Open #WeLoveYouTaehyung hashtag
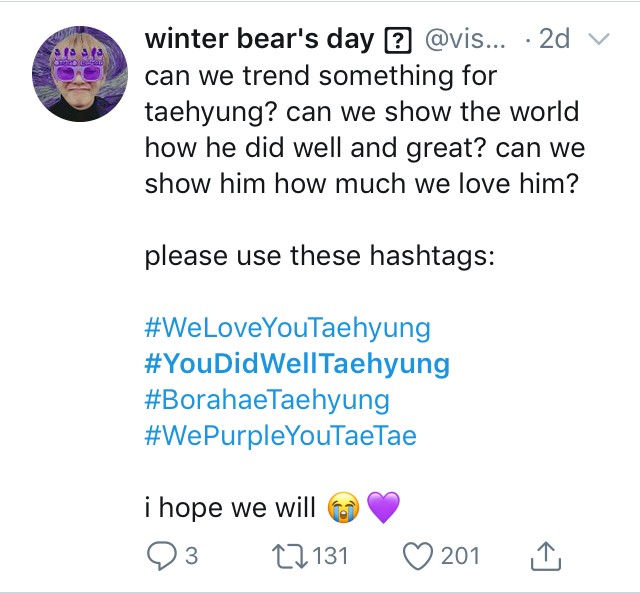The image size is (640, 593). click(x=288, y=328)
